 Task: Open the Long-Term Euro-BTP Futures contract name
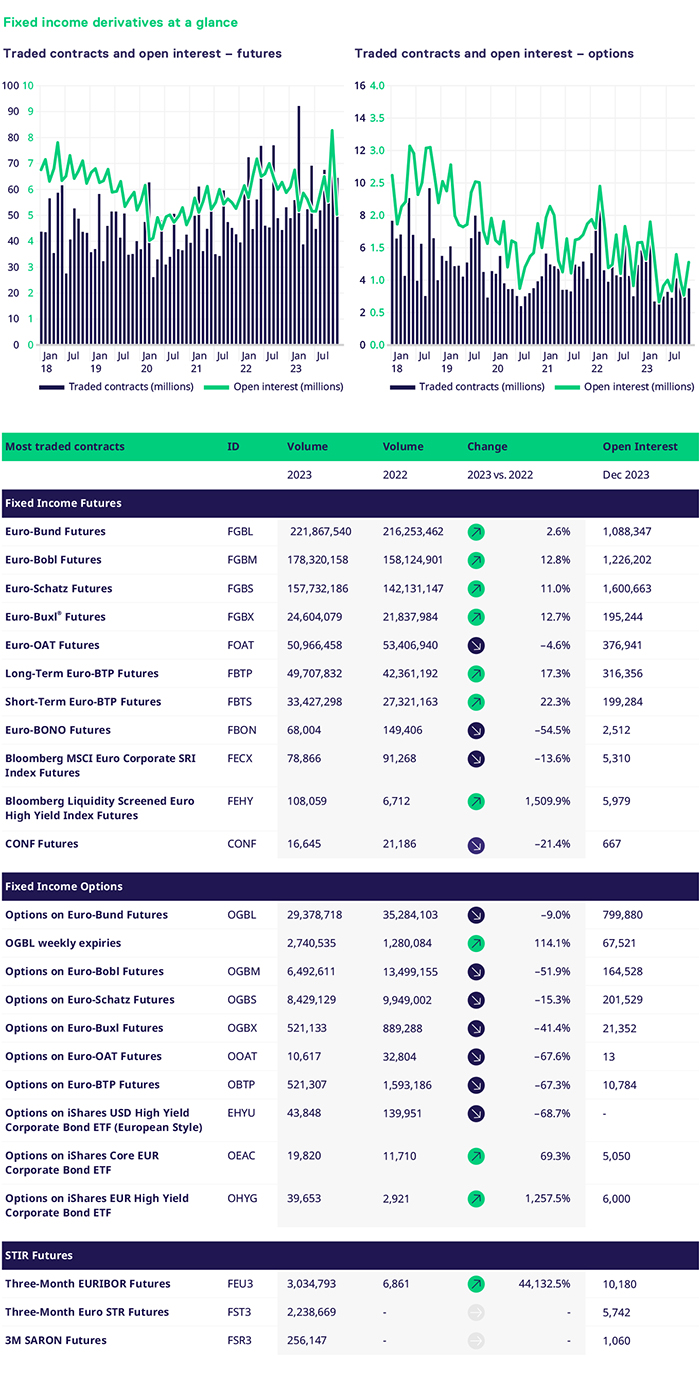[x=82, y=673]
